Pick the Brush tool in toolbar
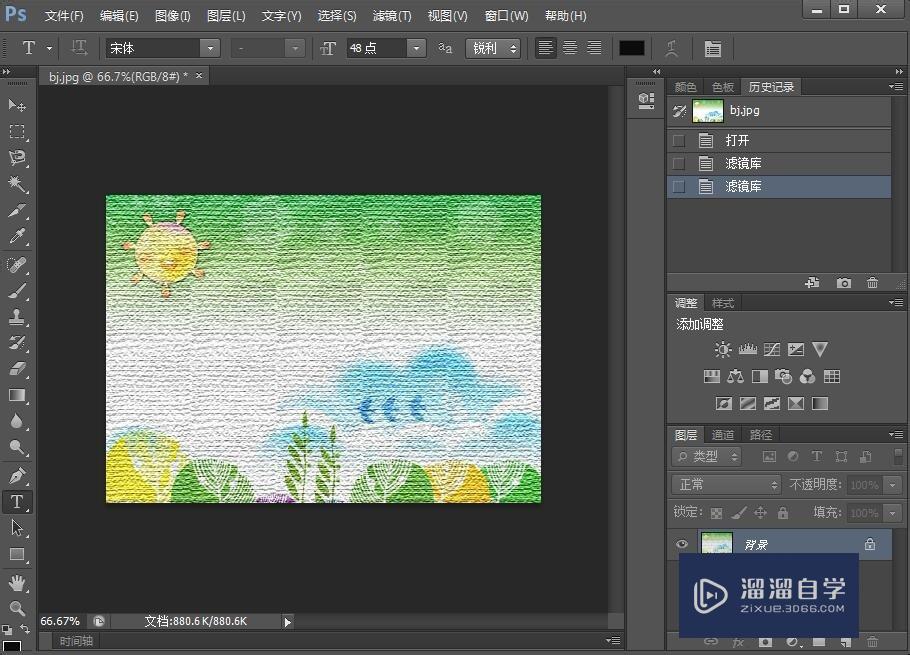Screen dimensions: 910x655 pyautogui.click(x=17, y=291)
